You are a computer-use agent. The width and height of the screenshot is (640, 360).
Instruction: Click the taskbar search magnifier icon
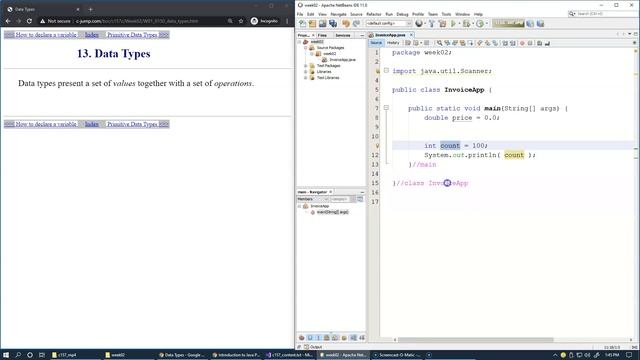tap(18, 355)
